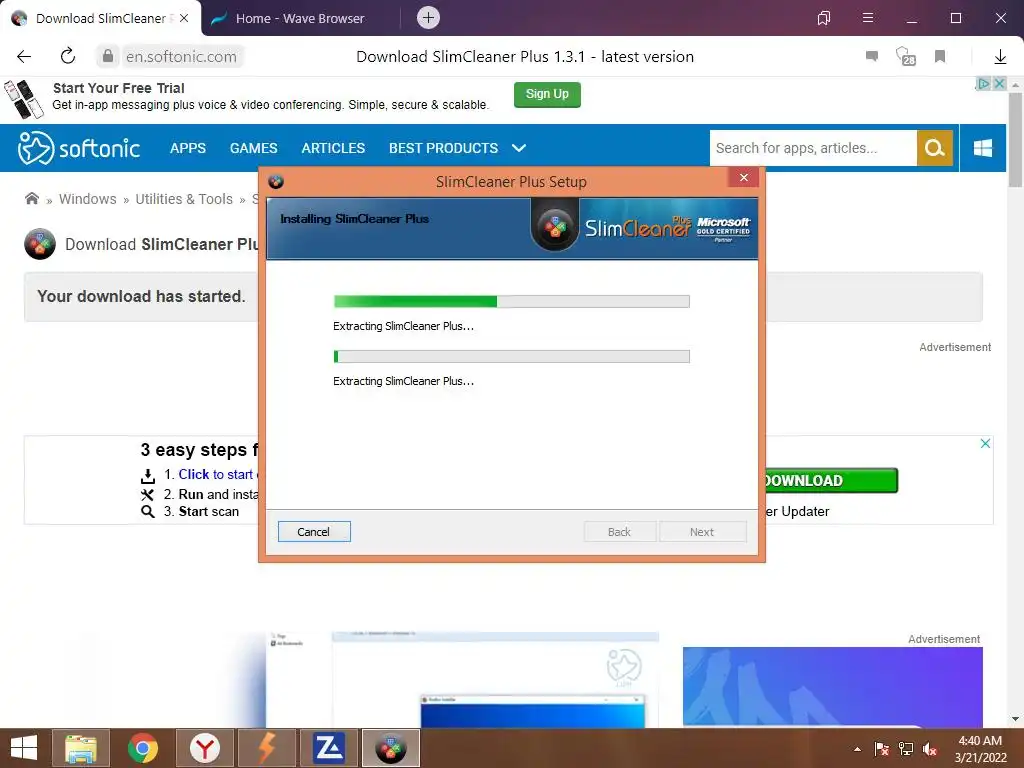This screenshot has width=1024, height=768.
Task: Click the chat bubble icon in address bar
Action: 872,56
